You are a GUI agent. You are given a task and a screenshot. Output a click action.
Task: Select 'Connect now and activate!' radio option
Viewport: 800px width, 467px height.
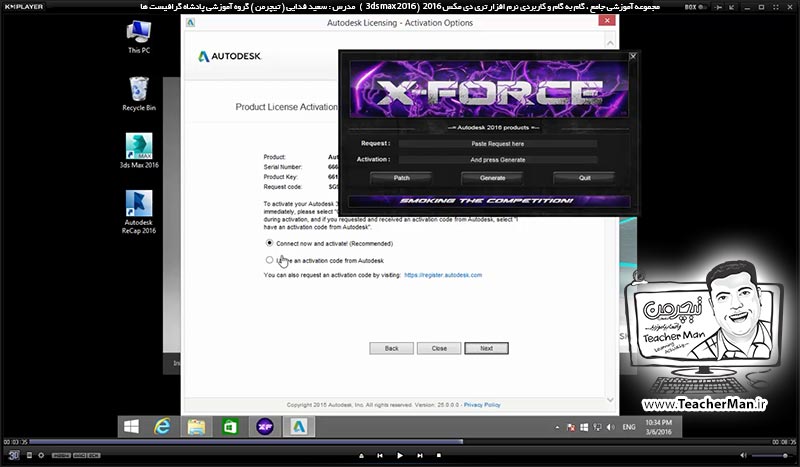[x=269, y=243]
